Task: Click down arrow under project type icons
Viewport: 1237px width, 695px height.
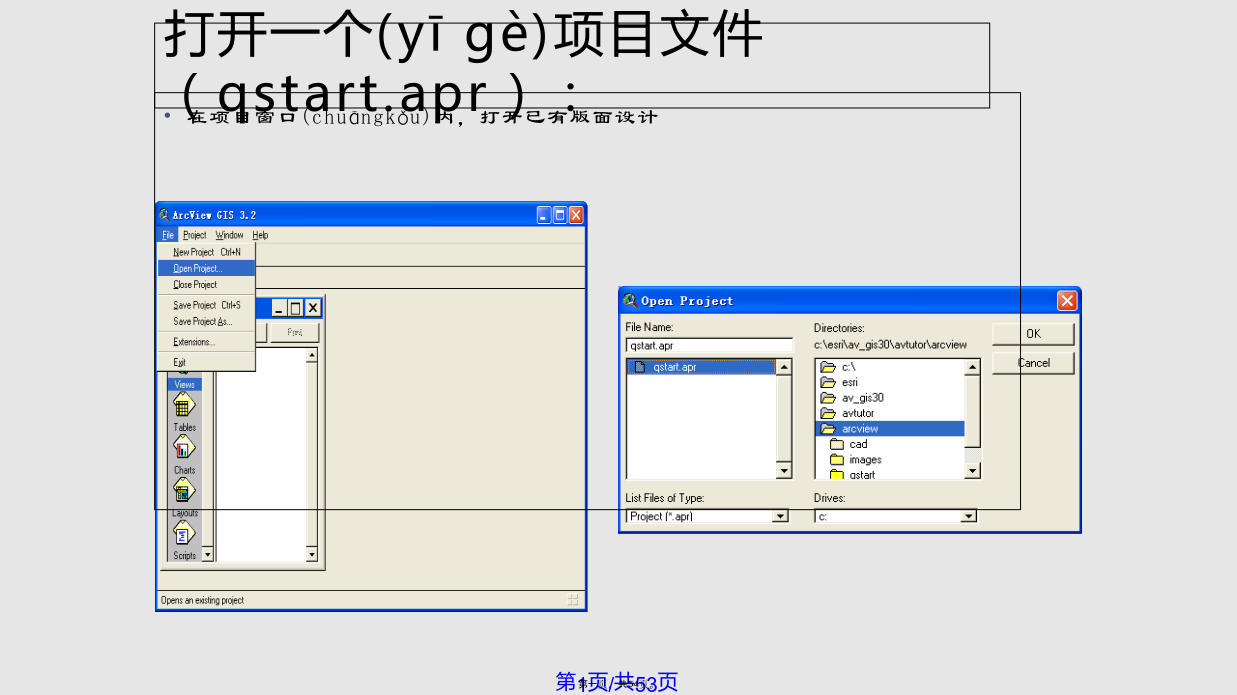Action: pos(207,554)
